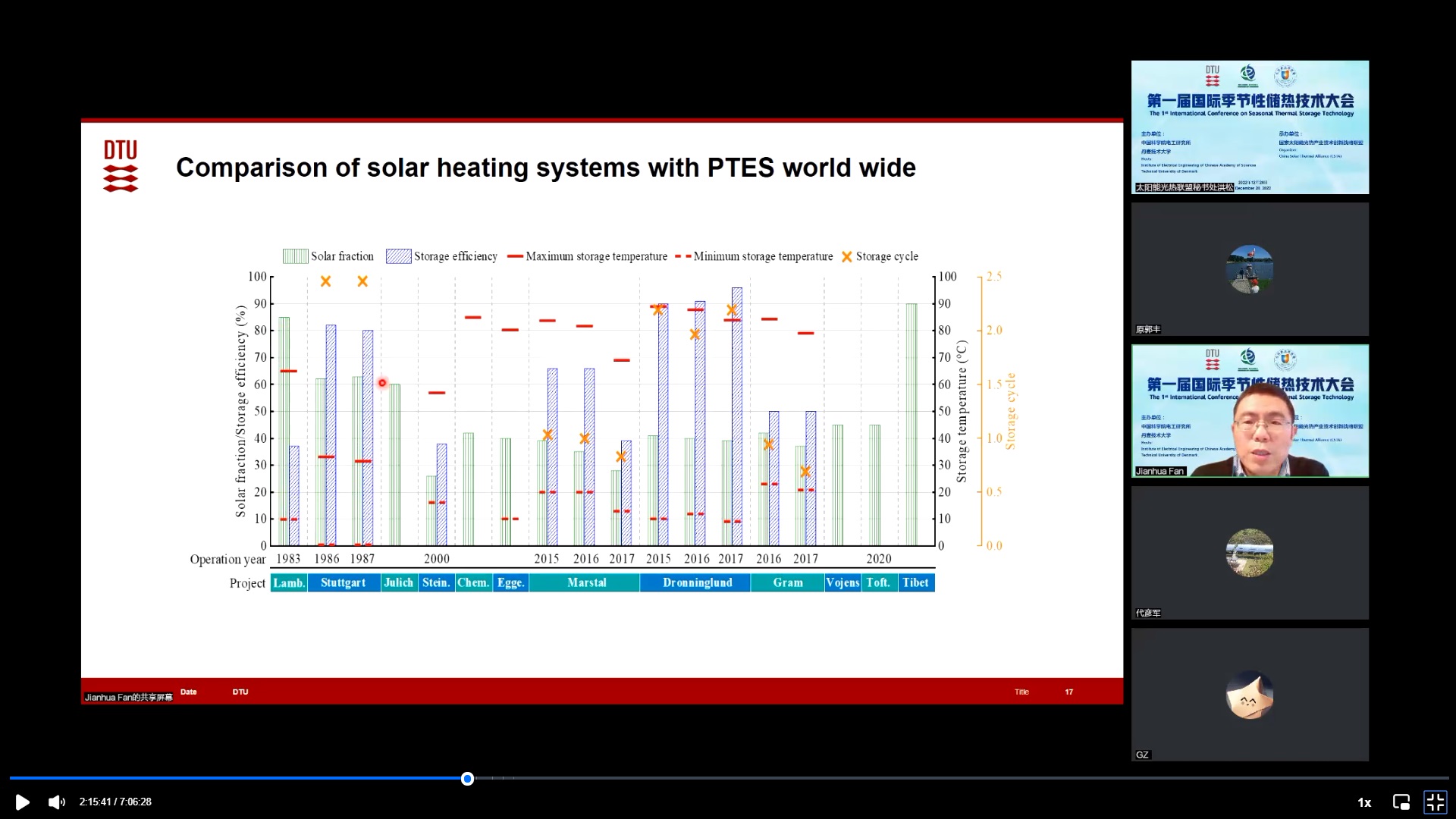Click the elapsed time display 2:15:41
The width and height of the screenshot is (1456, 819).
click(95, 802)
